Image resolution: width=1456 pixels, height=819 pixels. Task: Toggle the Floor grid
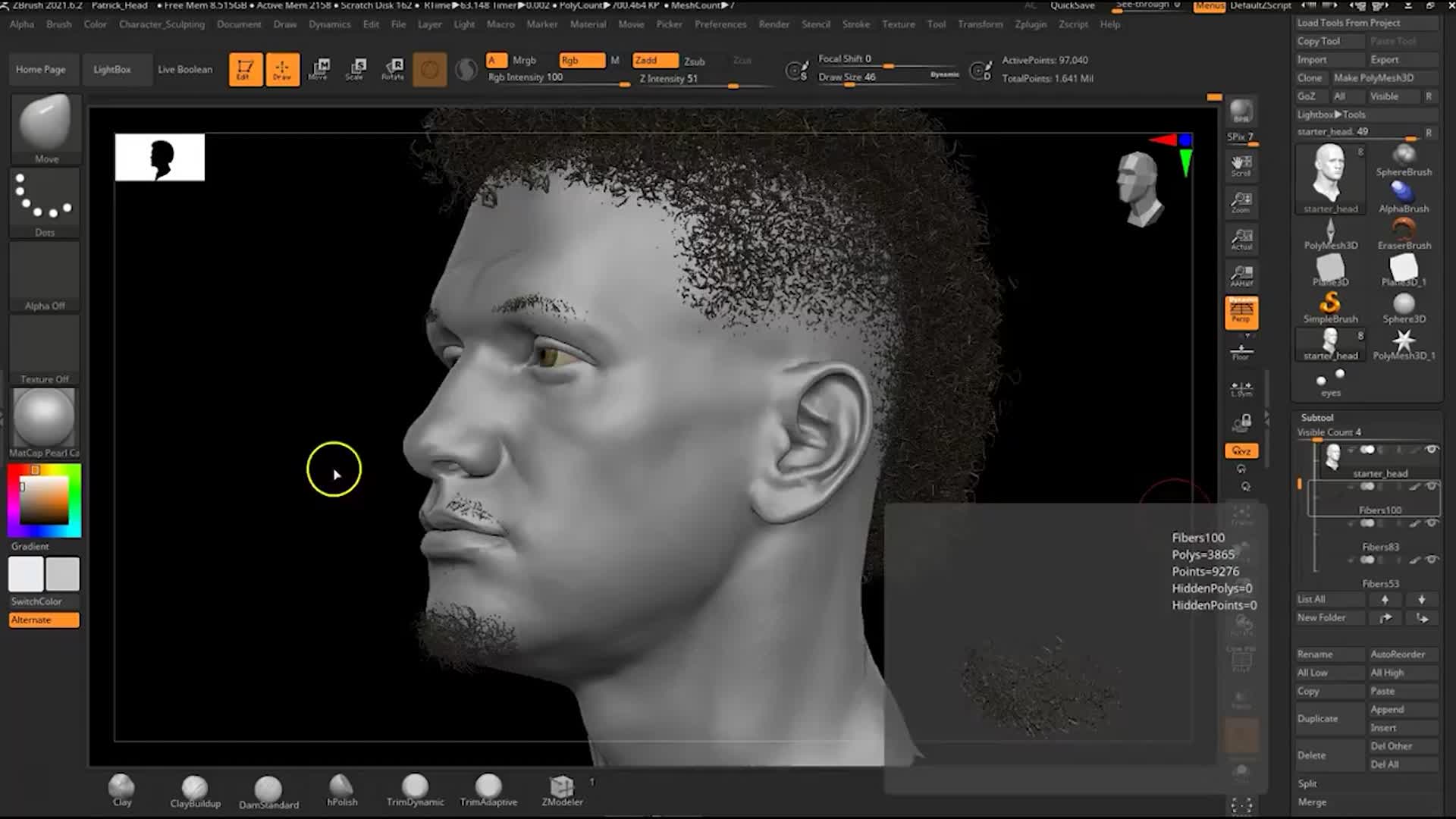(1241, 352)
